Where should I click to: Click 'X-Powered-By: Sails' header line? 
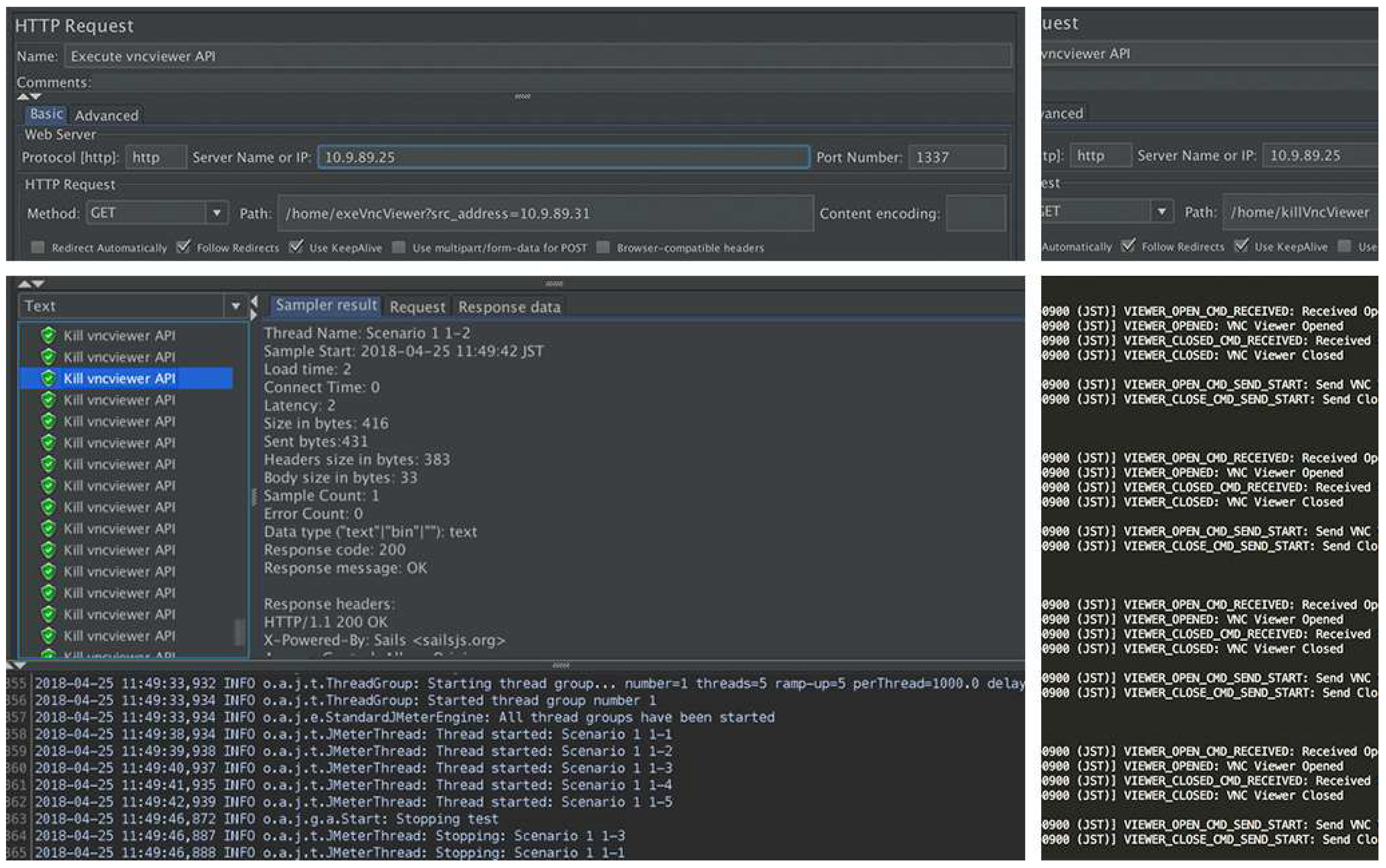(385, 640)
